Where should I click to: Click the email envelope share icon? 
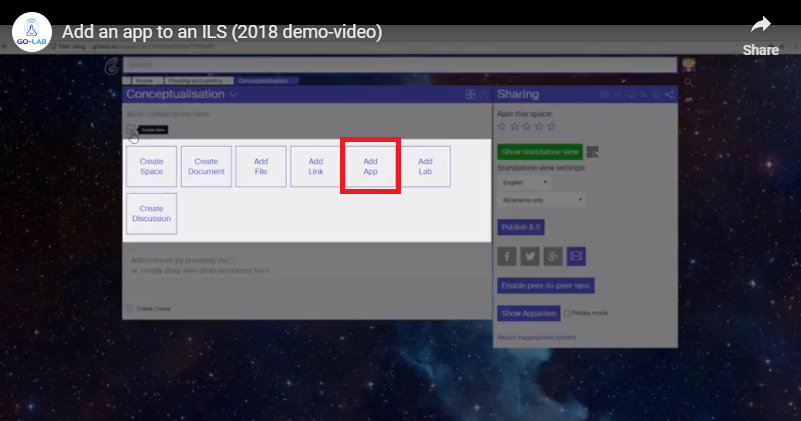(x=576, y=256)
